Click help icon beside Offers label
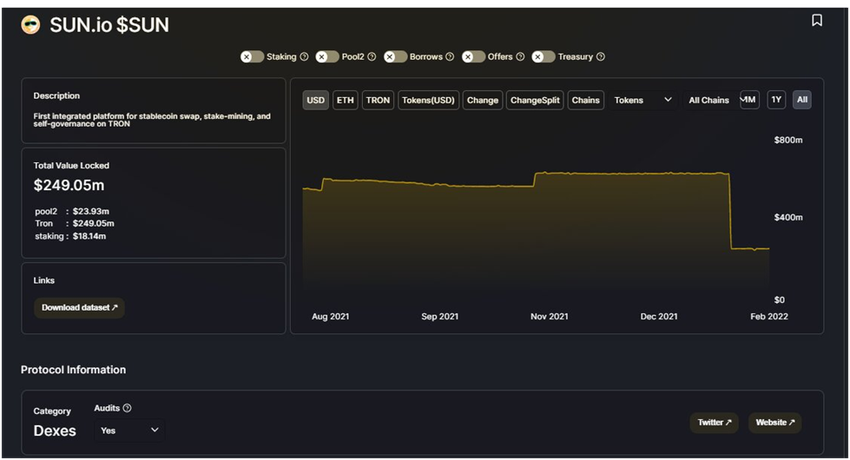The height and width of the screenshot is (460, 850). (520, 57)
